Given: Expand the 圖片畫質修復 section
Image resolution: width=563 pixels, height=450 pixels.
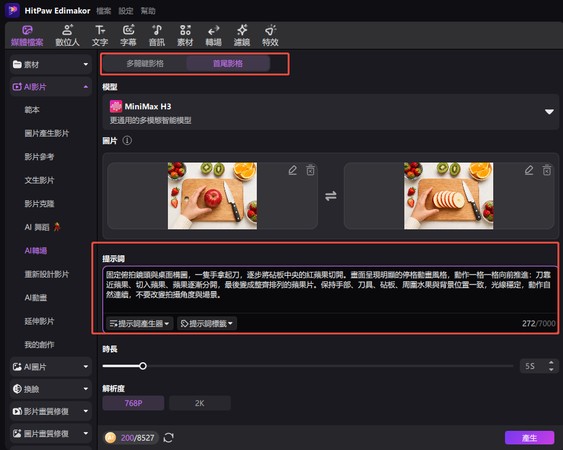Looking at the screenshot, I should click(x=51, y=433).
